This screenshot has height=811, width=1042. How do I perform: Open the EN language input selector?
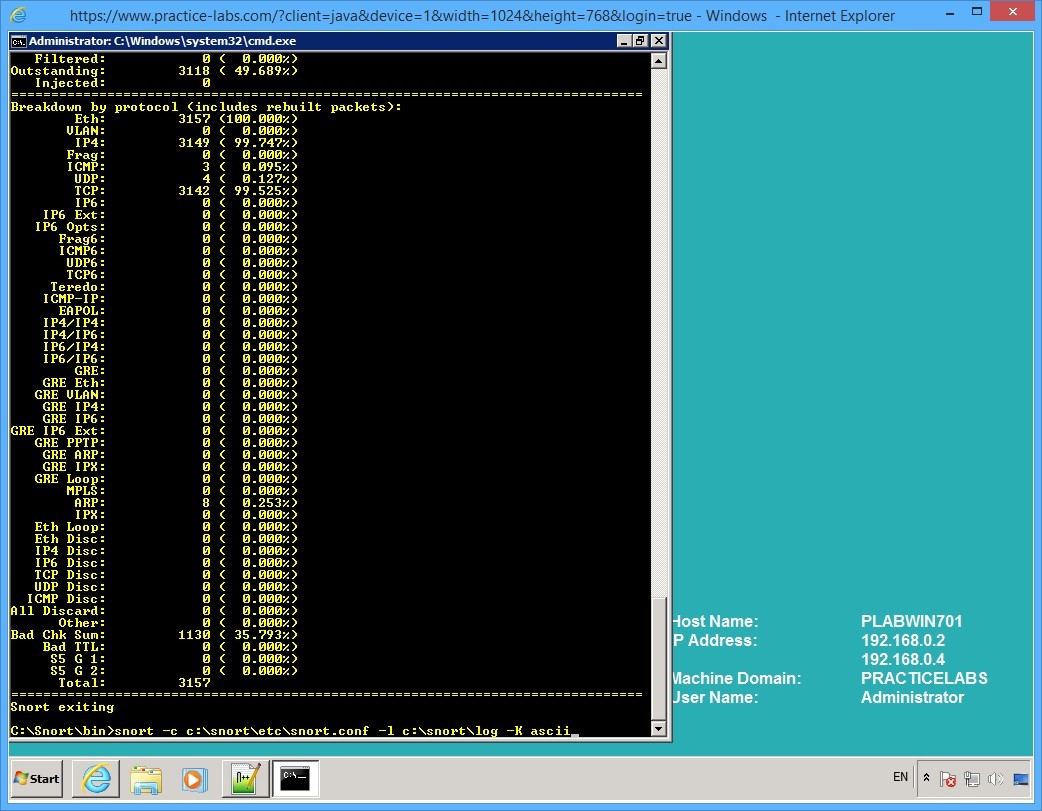900,777
